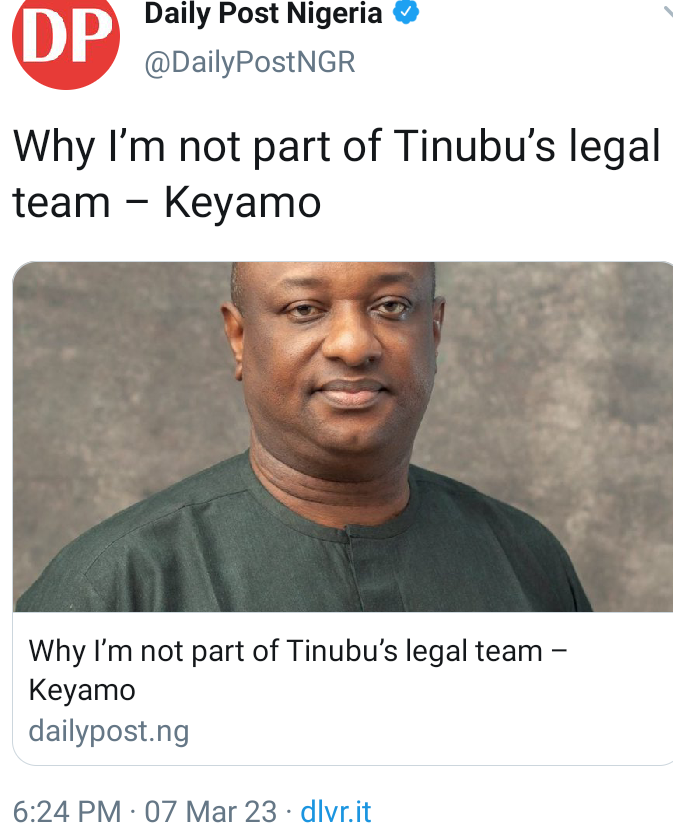
Task: Click the dlvr.it source link
Action: pyautogui.click(x=336, y=812)
